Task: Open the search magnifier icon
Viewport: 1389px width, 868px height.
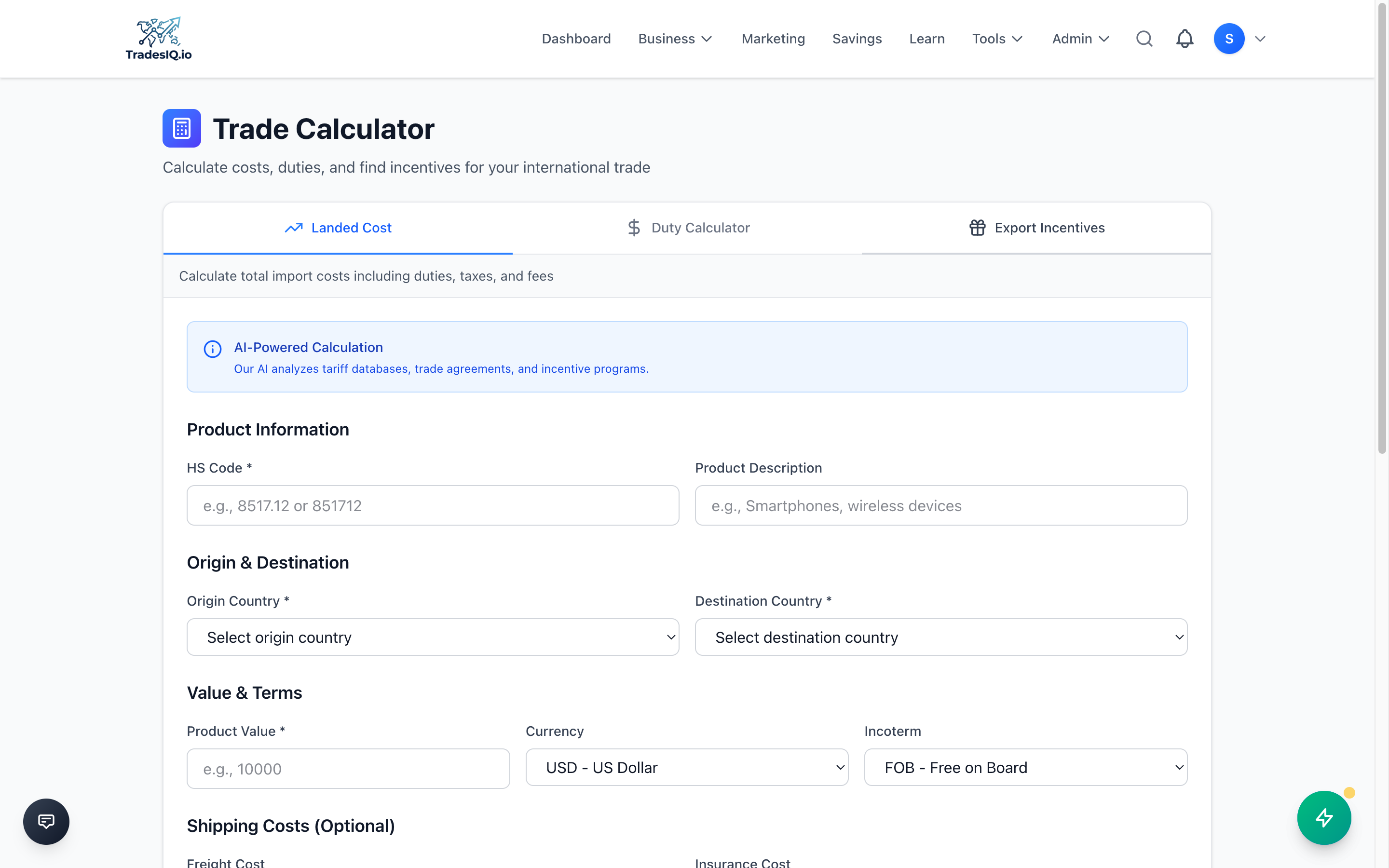Action: [1144, 39]
